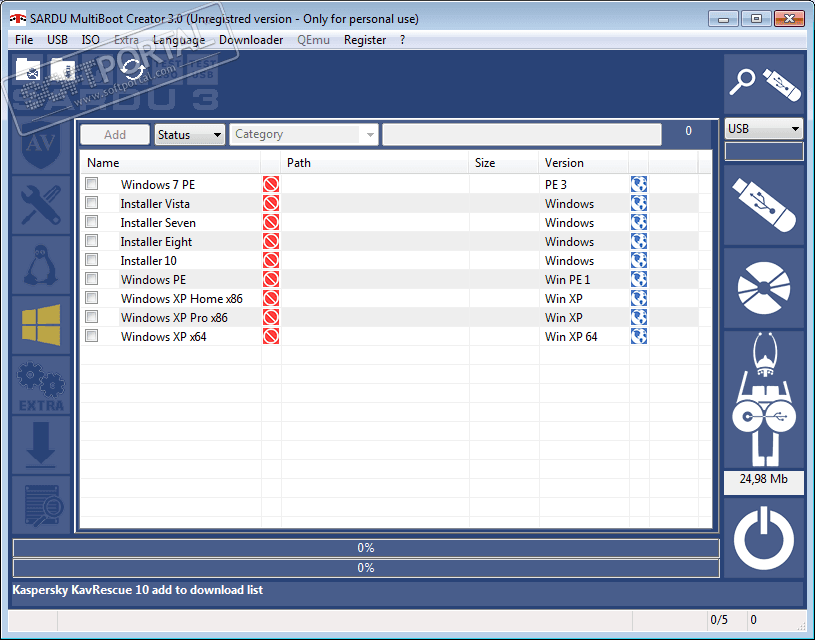The height and width of the screenshot is (640, 815).
Task: Check the Installer 10 checkbox
Action: click(92, 259)
